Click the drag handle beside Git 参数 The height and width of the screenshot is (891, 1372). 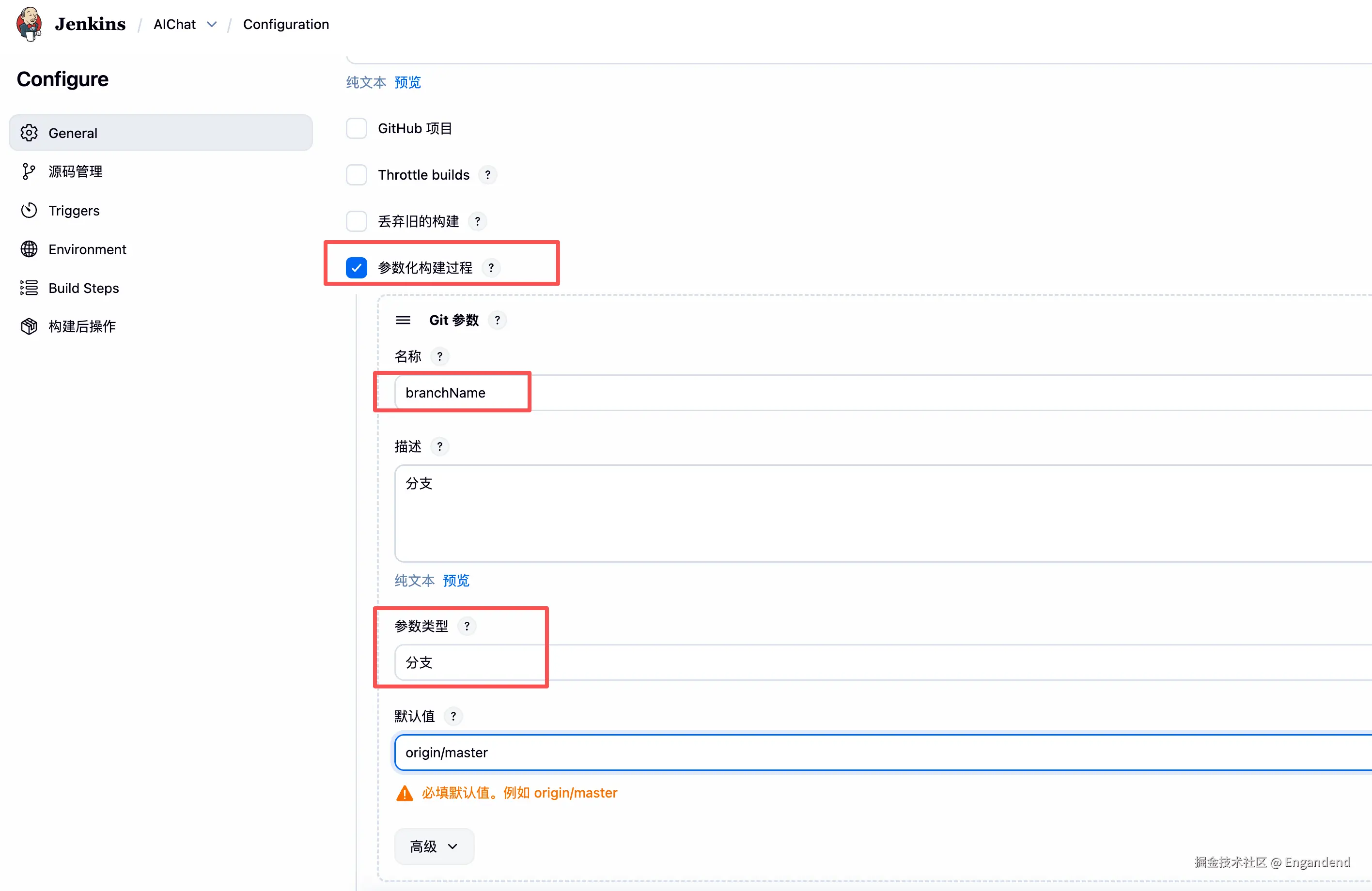pos(403,320)
